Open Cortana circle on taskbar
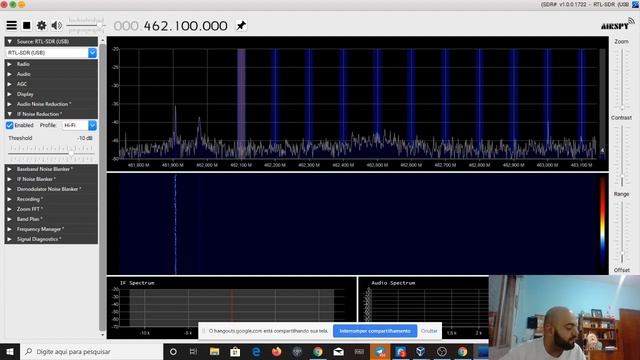This screenshot has height=360, width=640. [173, 351]
